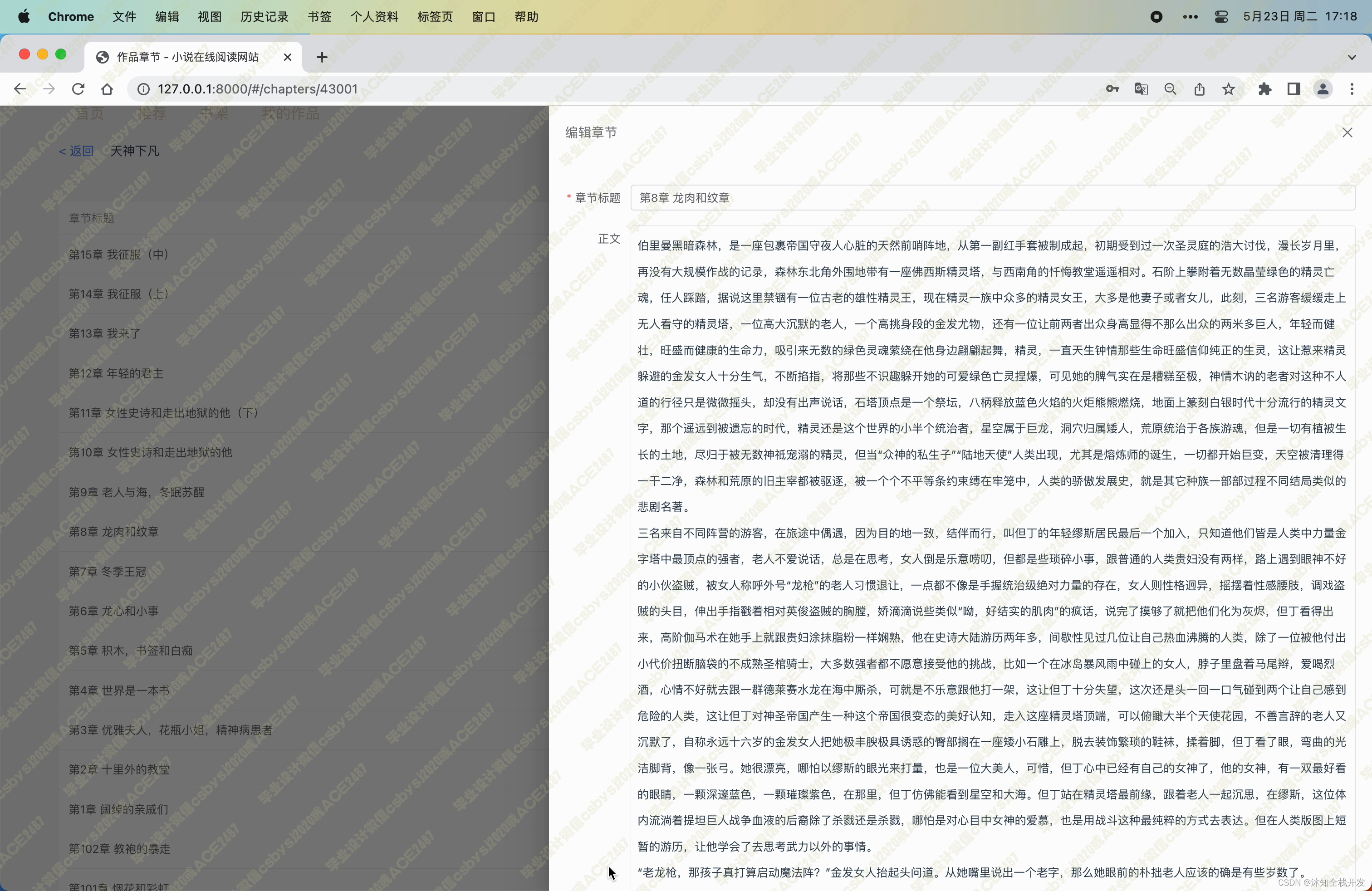The width and height of the screenshot is (1372, 891).
Task: Open the 历史记录 menu
Action: 264,17
